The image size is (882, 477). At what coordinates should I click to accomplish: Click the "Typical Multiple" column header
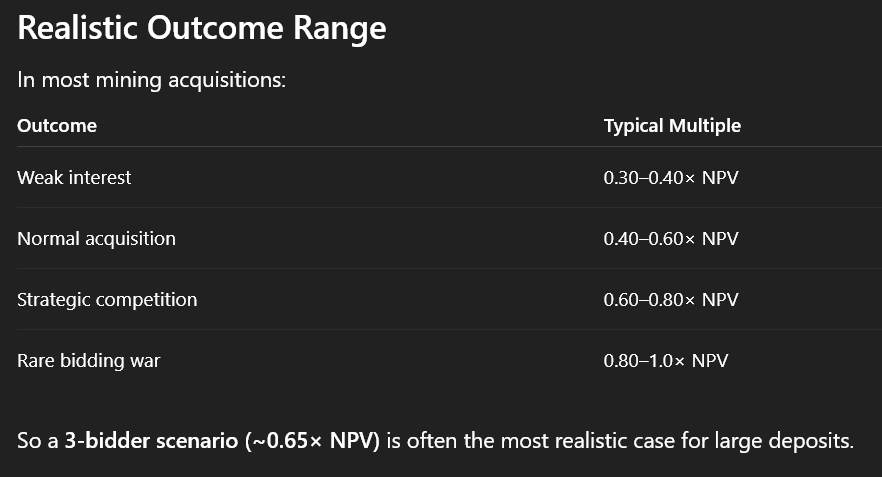coord(672,126)
